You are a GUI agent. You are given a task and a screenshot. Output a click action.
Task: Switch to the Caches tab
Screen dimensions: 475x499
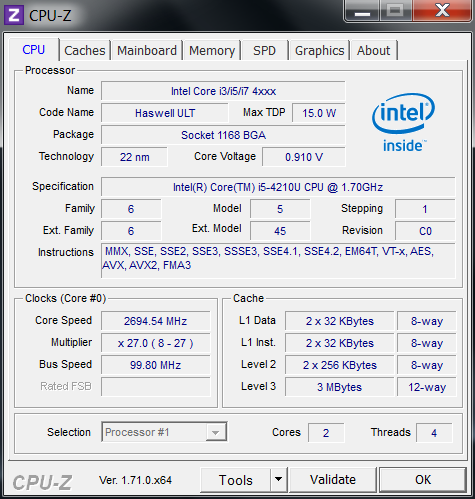coord(85,51)
